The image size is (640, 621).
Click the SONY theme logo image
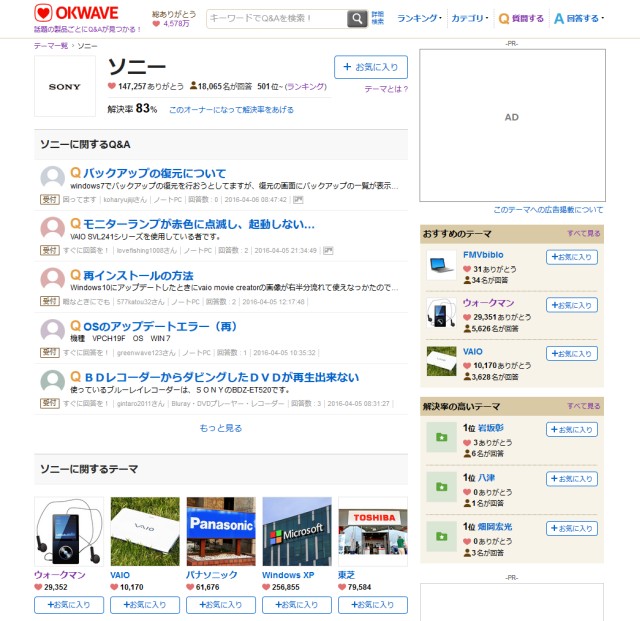click(x=65, y=86)
